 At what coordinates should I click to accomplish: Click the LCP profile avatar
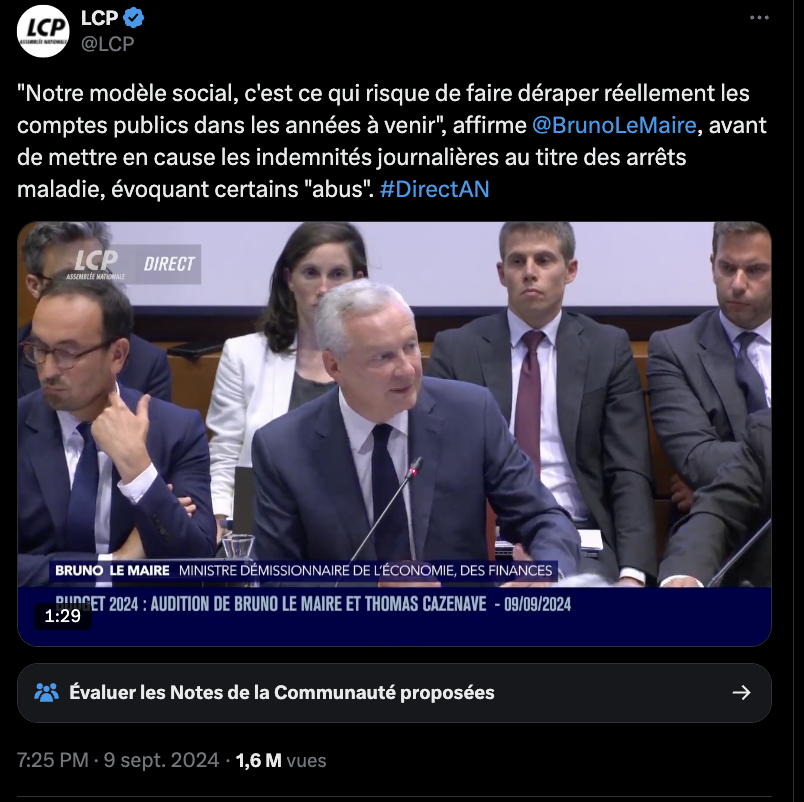point(43,31)
